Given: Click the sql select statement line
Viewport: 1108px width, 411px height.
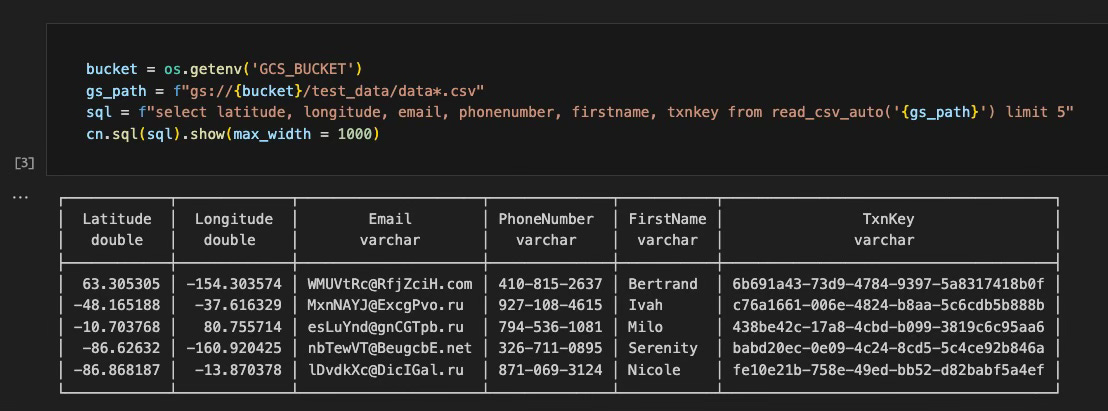Looking at the screenshot, I should tap(580, 112).
